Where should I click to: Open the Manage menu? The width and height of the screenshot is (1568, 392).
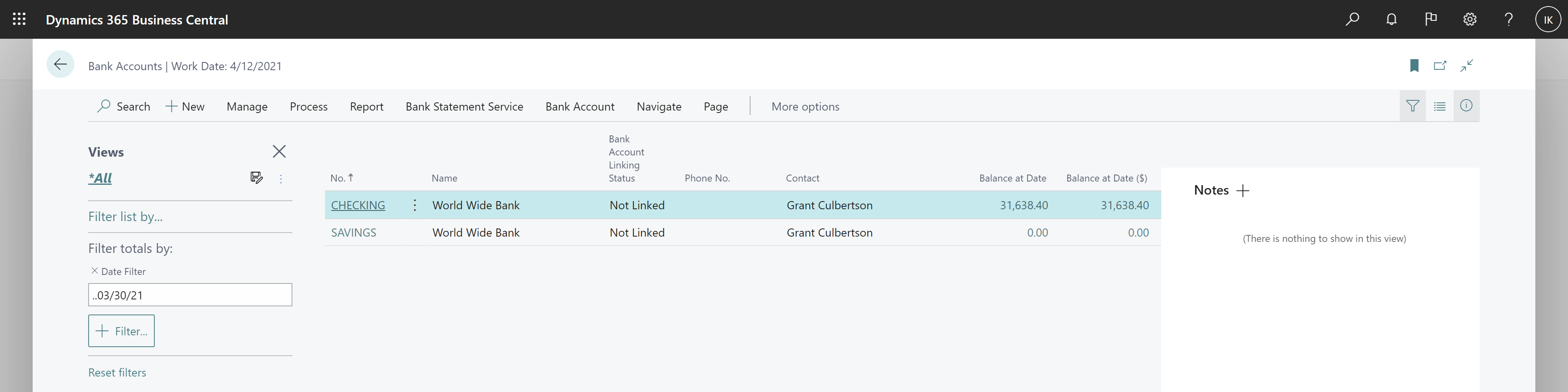coord(247,107)
